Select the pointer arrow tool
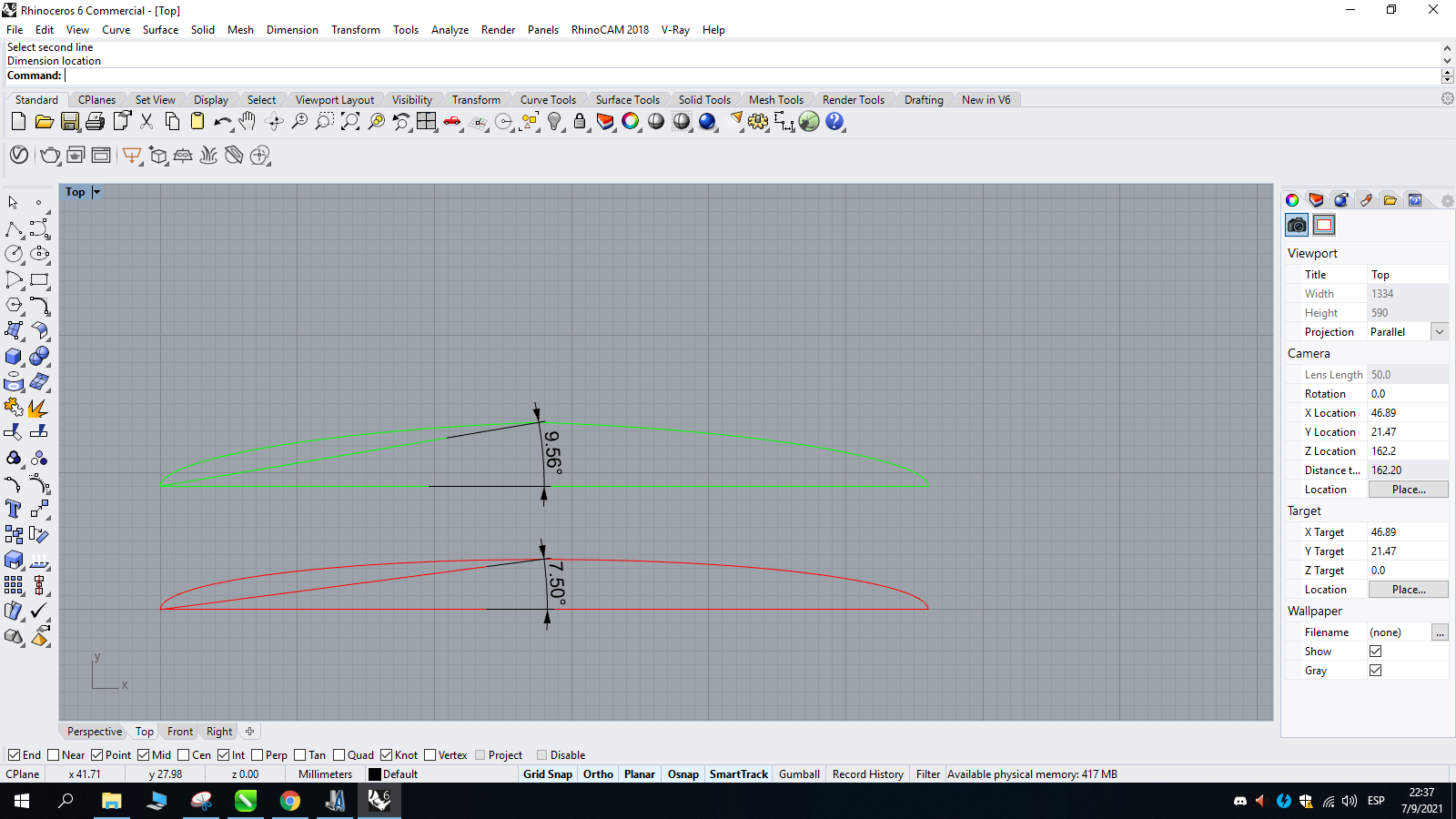 tap(14, 202)
